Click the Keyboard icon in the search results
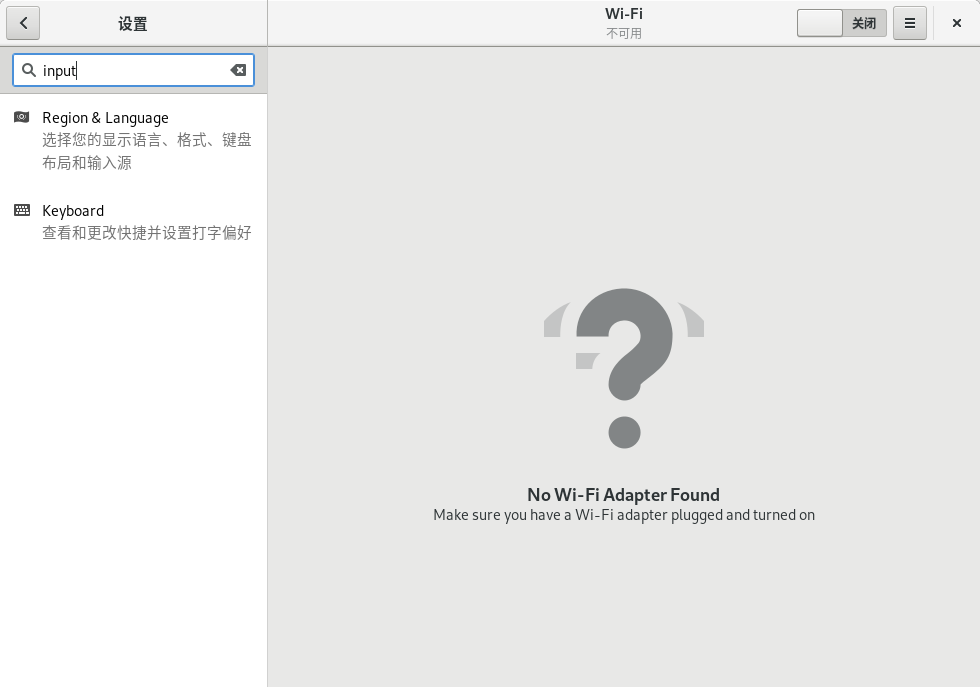 [x=22, y=210]
